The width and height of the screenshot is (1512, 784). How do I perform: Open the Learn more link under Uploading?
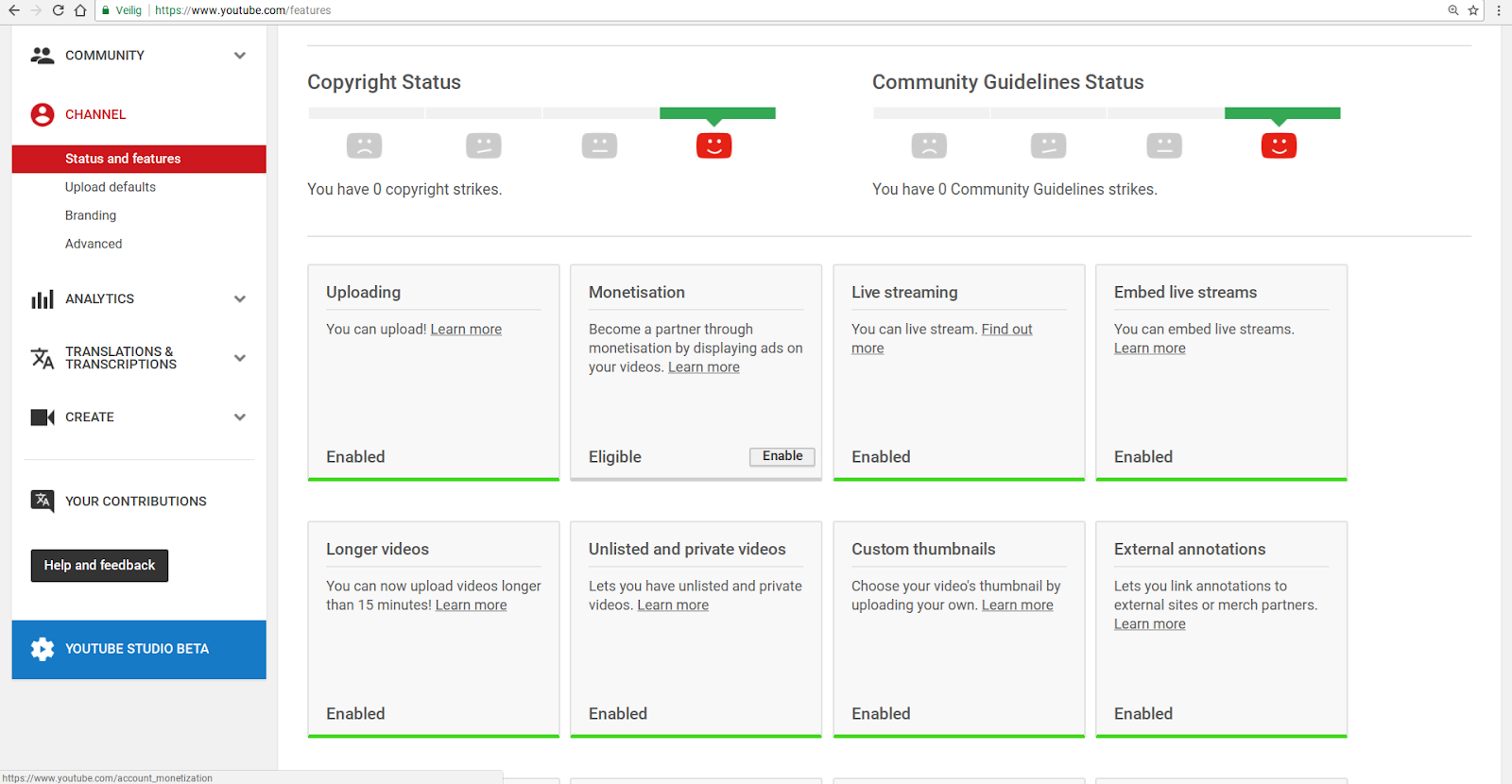pyautogui.click(x=466, y=330)
